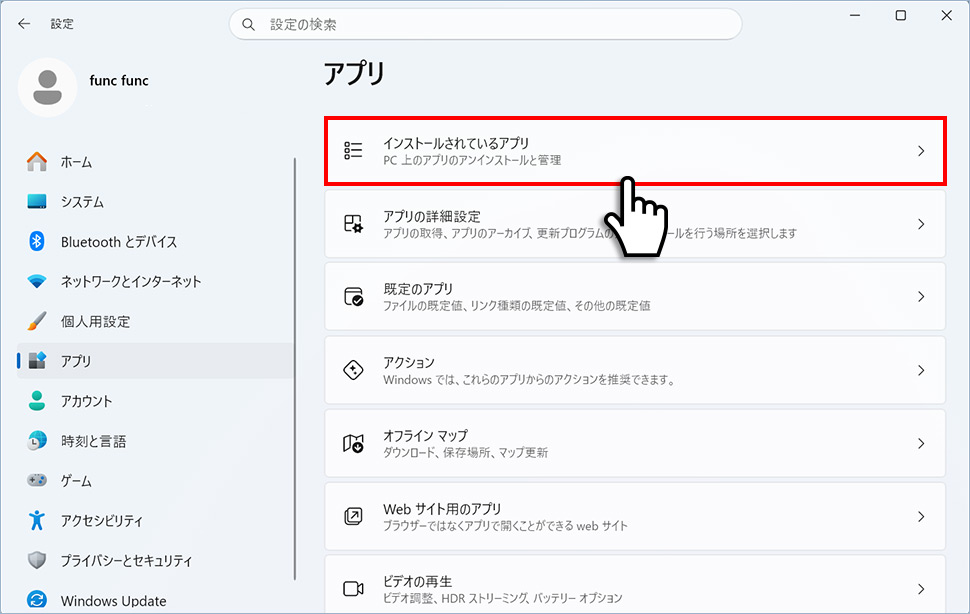Click the offline maps icon
Viewport: 970px width, 614px height.
click(353, 443)
